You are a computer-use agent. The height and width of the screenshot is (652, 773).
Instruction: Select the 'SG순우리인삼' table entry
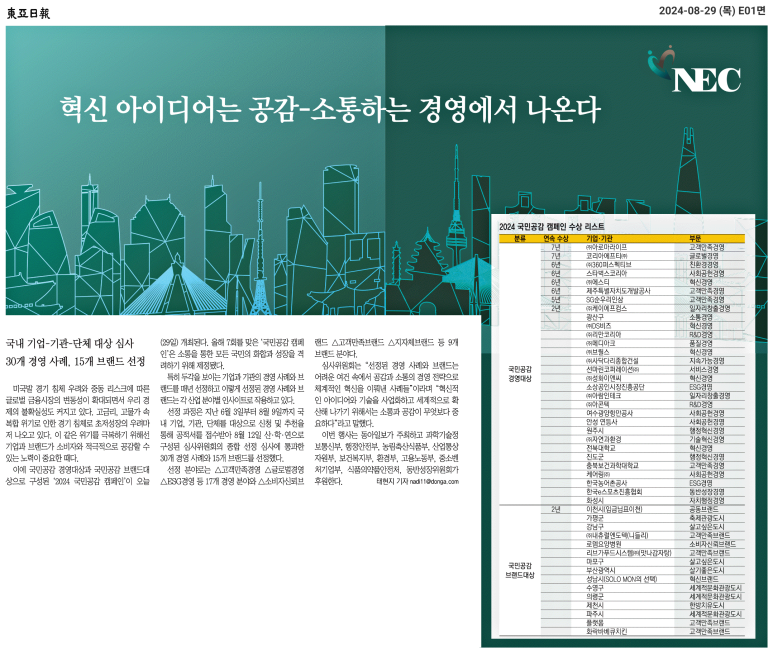tap(604, 299)
